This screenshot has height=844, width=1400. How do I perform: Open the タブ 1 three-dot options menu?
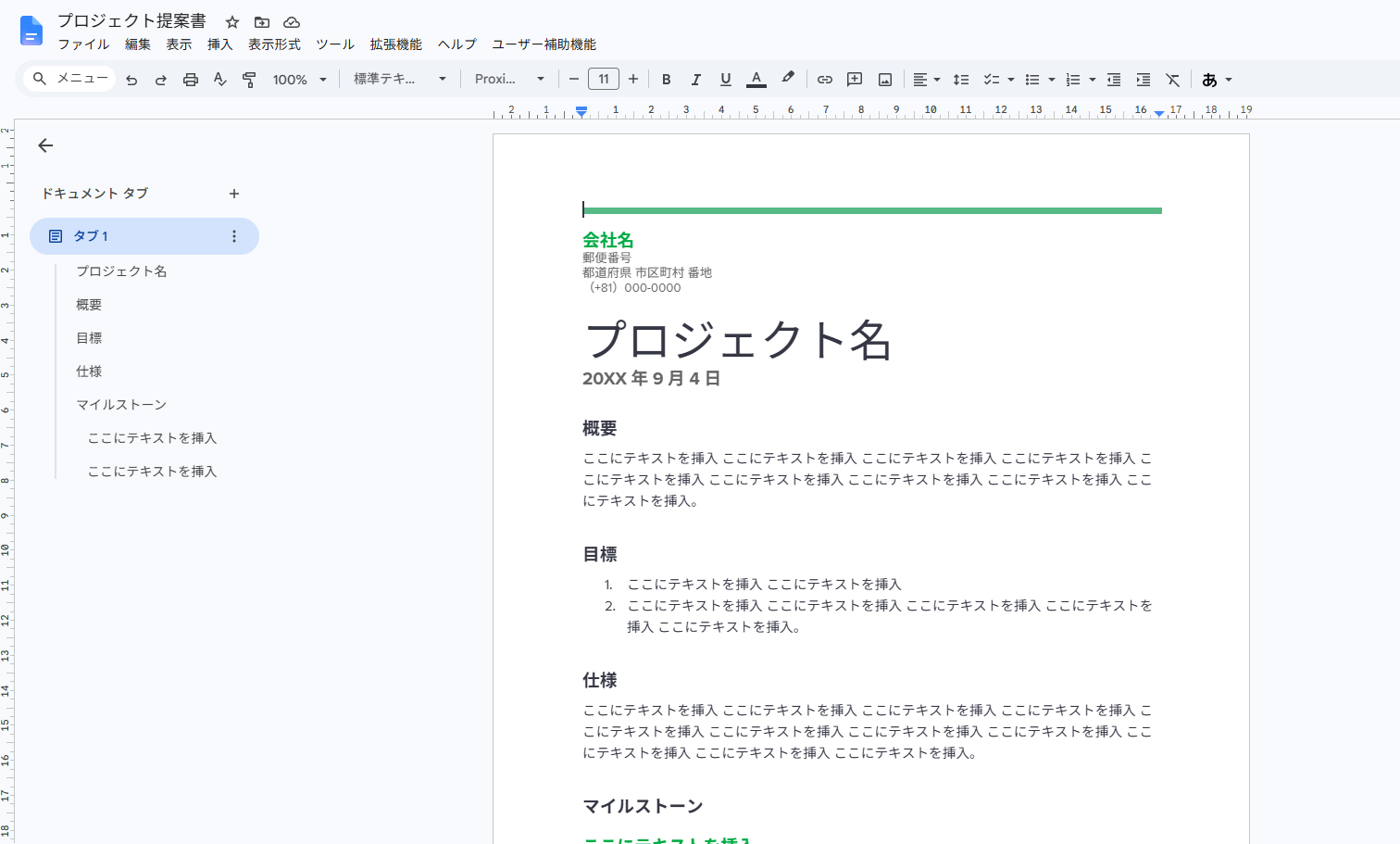click(234, 236)
